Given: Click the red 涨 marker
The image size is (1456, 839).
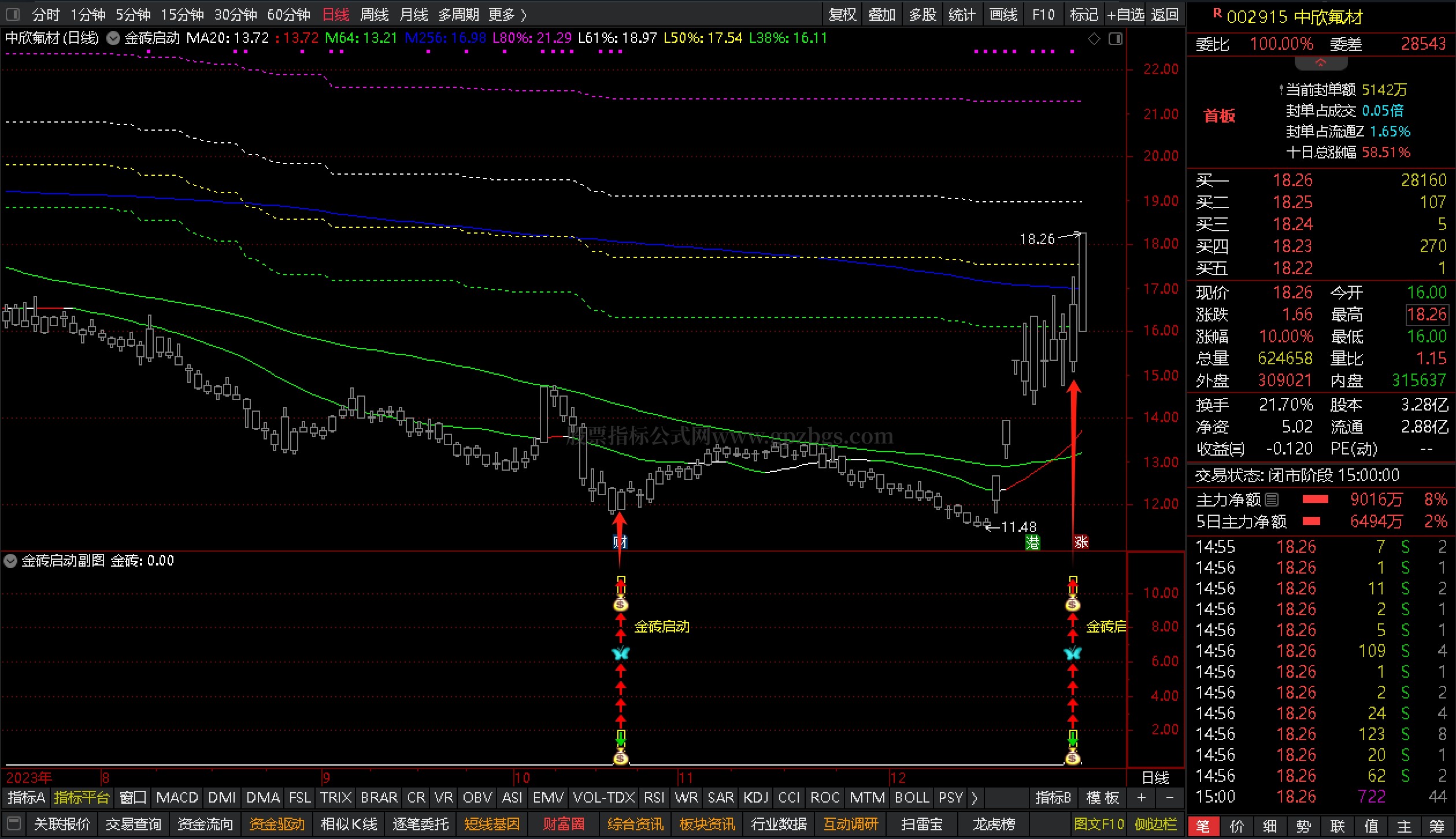Looking at the screenshot, I should click(1081, 542).
